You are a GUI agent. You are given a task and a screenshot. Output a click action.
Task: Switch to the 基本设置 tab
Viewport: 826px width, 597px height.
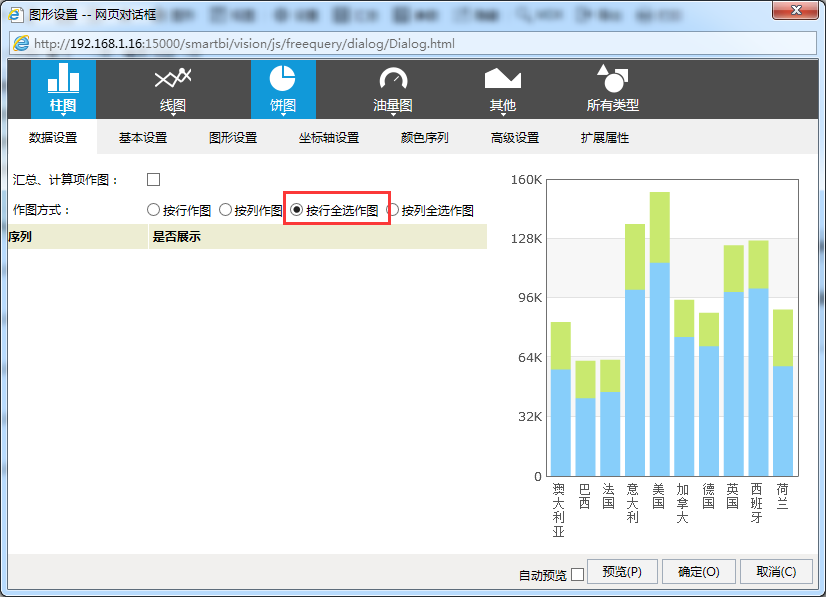(x=143, y=138)
